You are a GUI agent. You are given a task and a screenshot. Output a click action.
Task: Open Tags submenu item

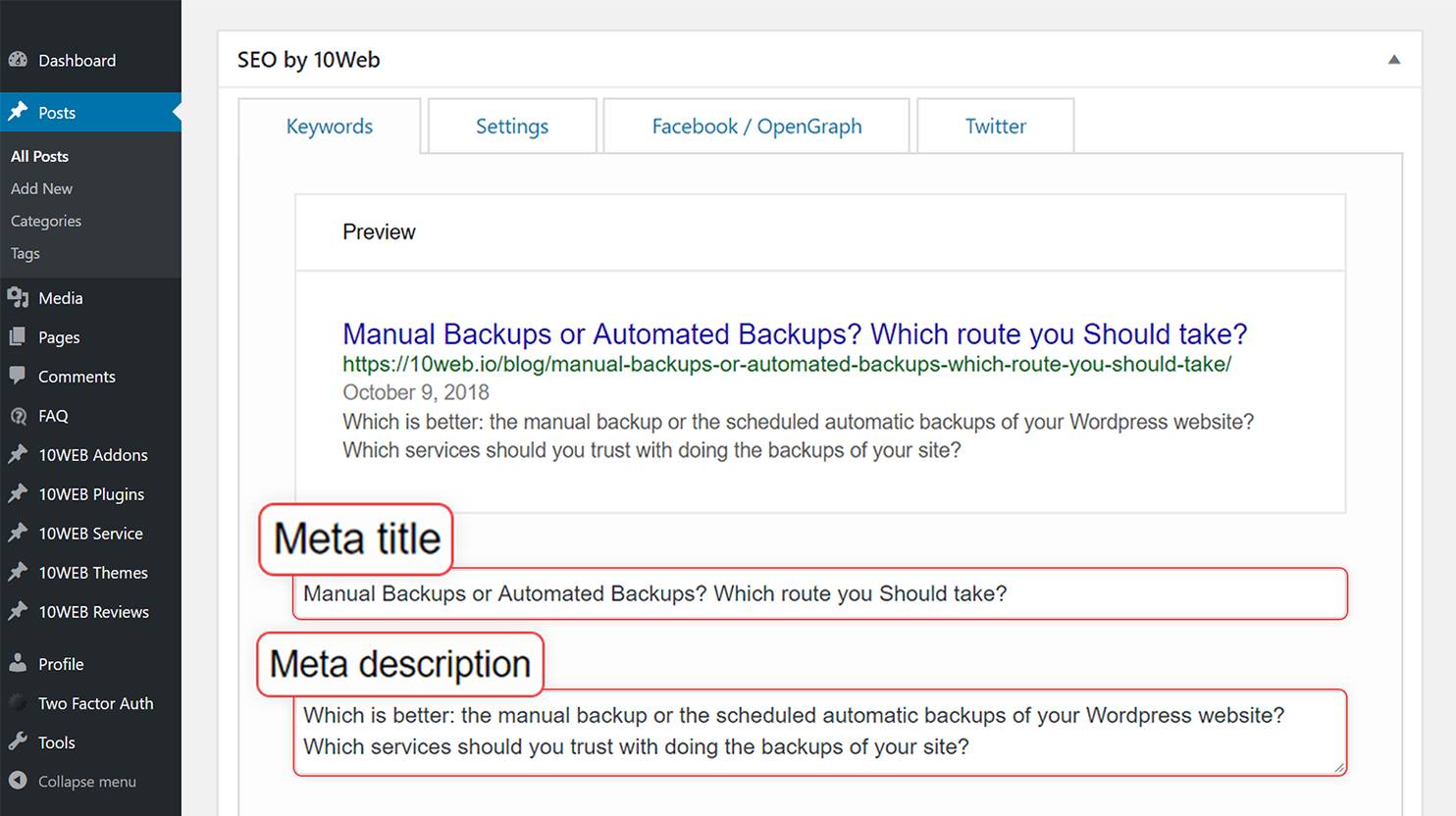pyautogui.click(x=26, y=253)
